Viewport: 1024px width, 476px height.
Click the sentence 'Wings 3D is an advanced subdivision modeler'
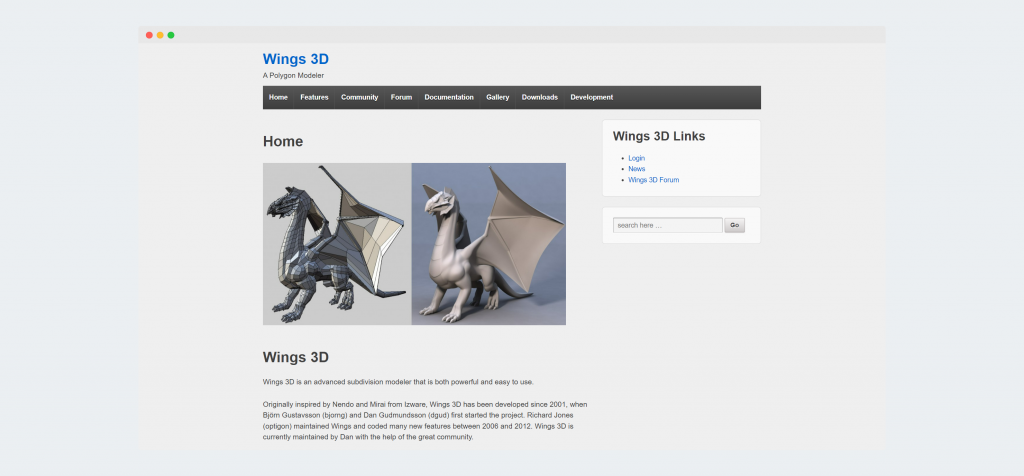pyautogui.click(x=398, y=382)
